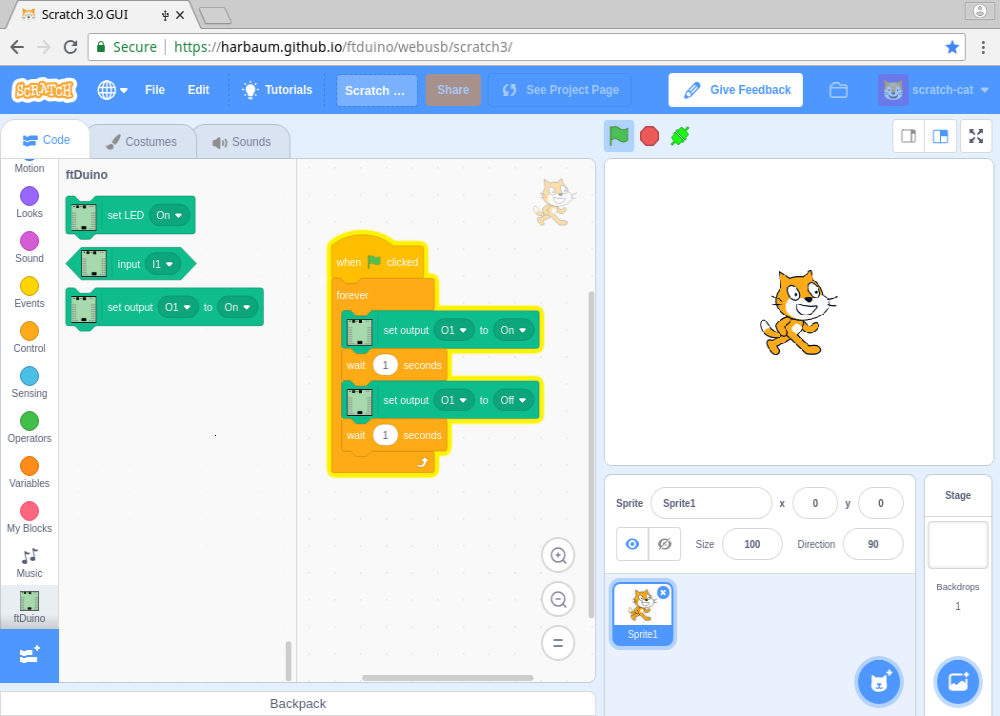
Task: Switch to the Costumes tab
Action: pyautogui.click(x=141, y=142)
